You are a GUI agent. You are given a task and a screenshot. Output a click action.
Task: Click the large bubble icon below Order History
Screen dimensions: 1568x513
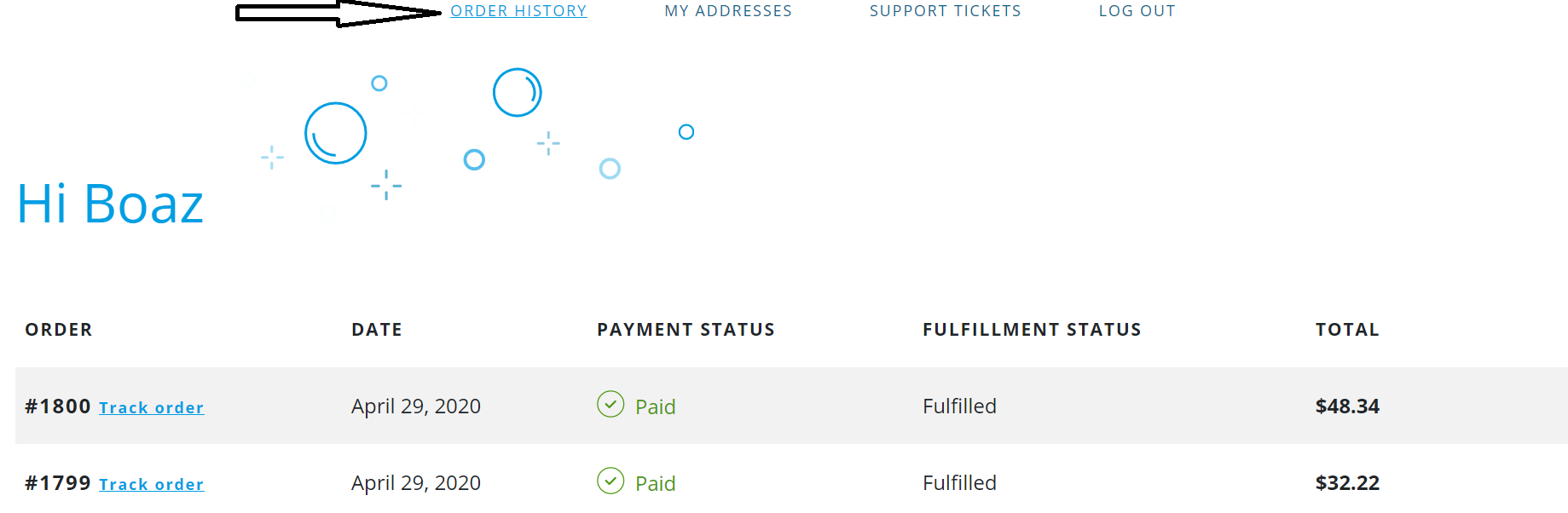click(x=518, y=92)
